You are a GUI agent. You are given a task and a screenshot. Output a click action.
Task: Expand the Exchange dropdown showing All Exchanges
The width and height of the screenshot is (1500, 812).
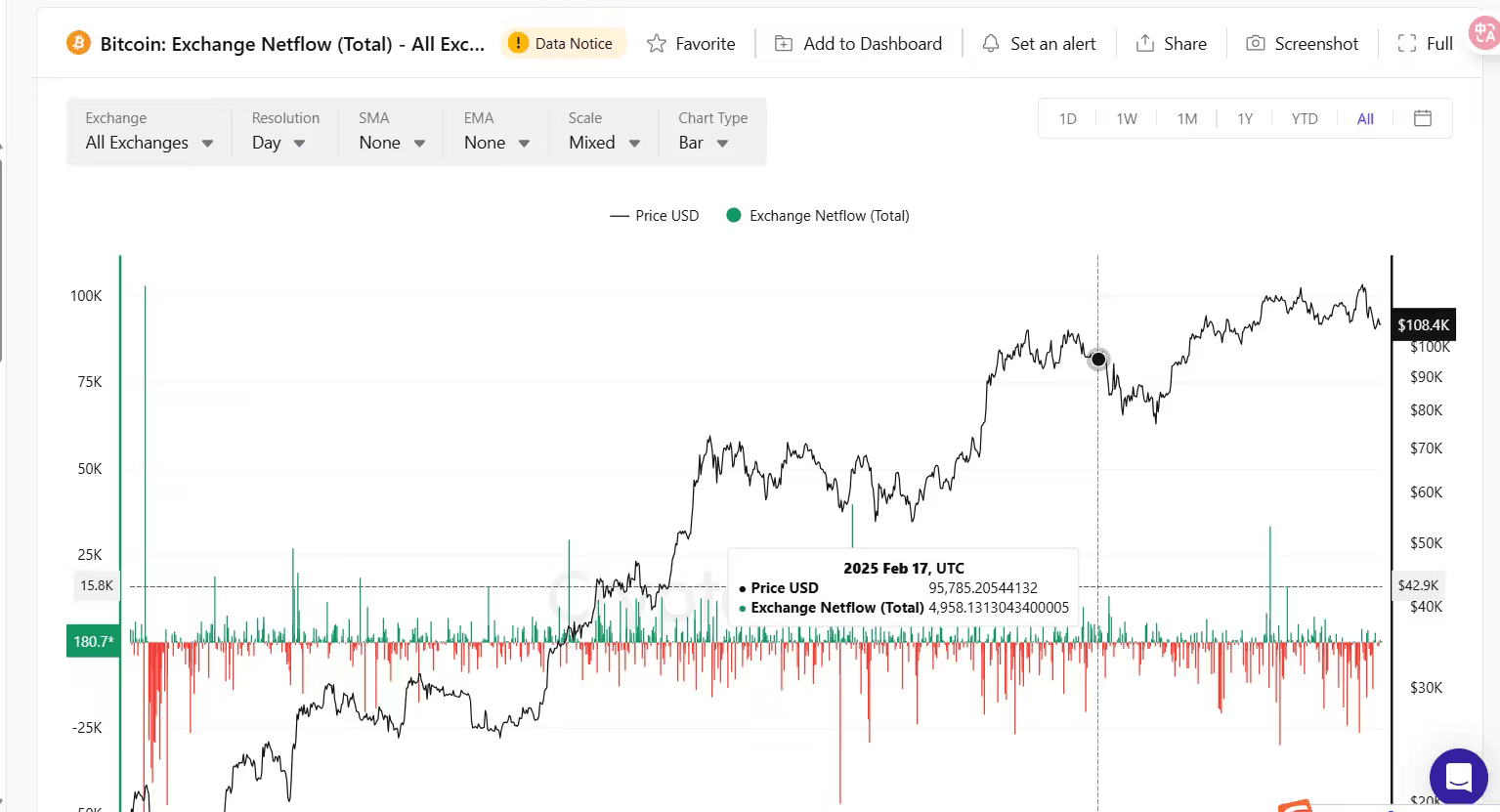(x=149, y=143)
